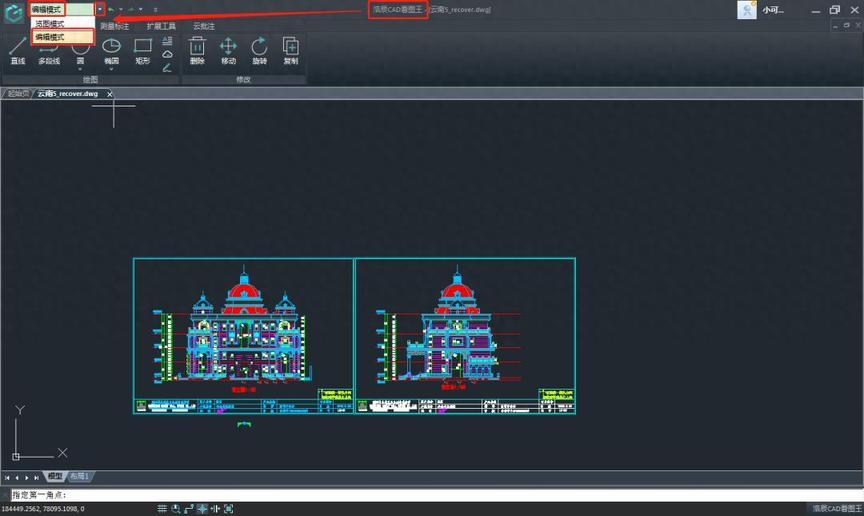Open the mode selector dropdown arrow
The height and width of the screenshot is (516, 864).
tap(99, 9)
